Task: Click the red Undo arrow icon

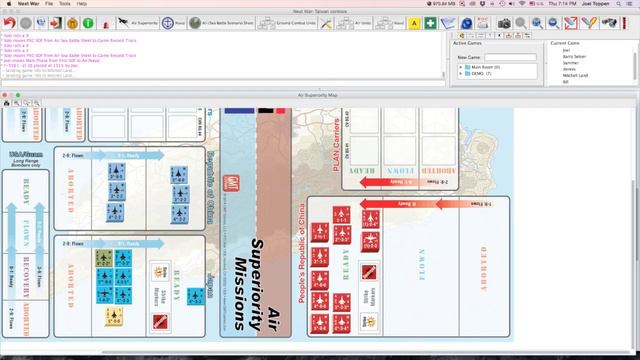Action: 9,23
